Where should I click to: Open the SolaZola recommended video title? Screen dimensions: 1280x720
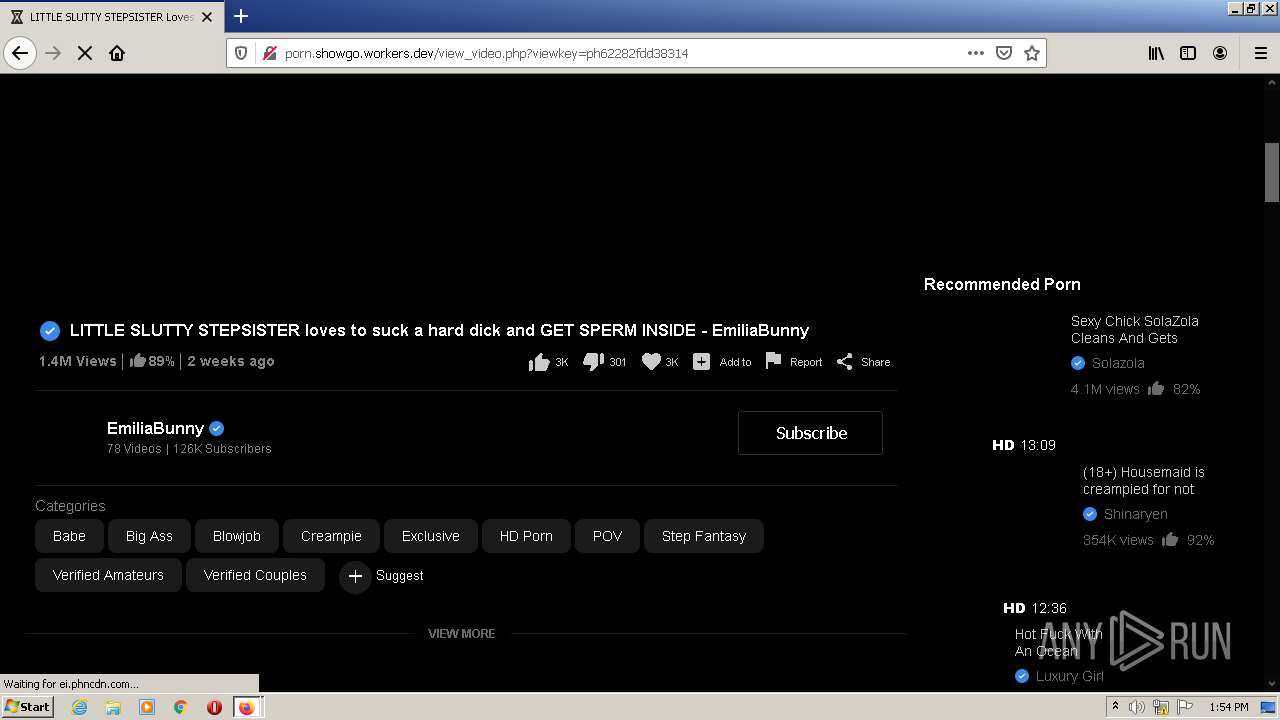1135,329
